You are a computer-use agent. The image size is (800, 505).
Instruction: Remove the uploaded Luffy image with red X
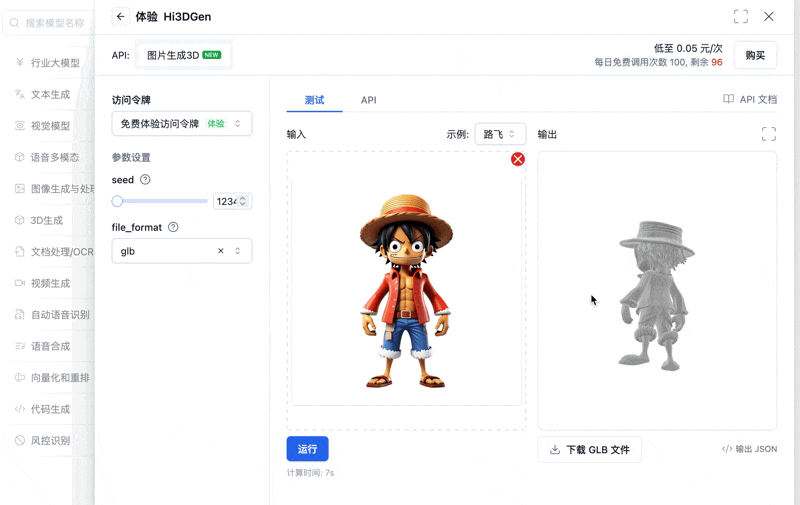click(x=518, y=159)
